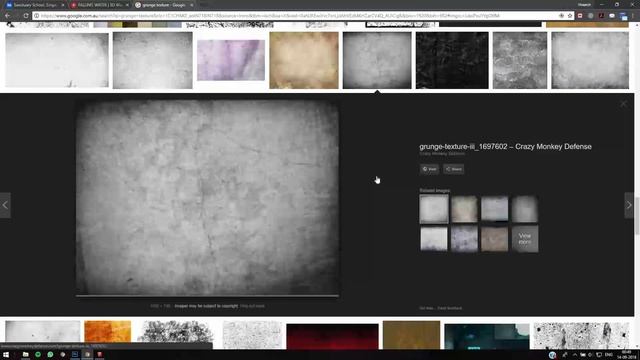Screen dimensions: 640x360
Task: Close the grunge texture Google tab
Action: tap(191, 5)
